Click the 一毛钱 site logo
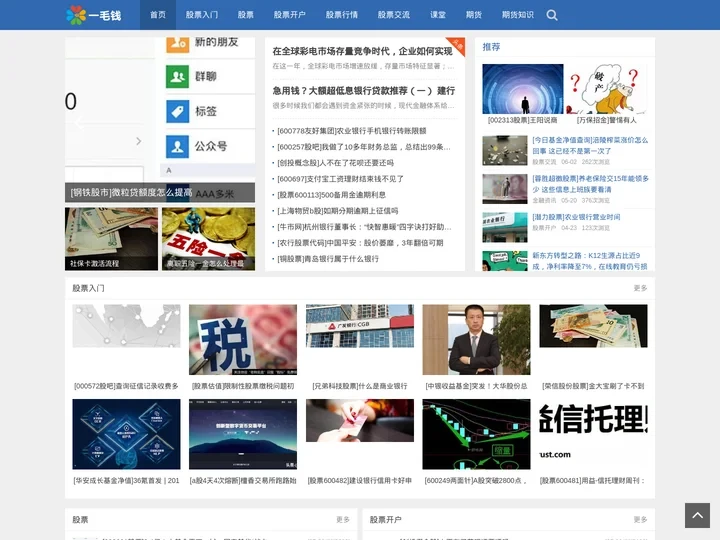The width and height of the screenshot is (720, 540). (94, 15)
